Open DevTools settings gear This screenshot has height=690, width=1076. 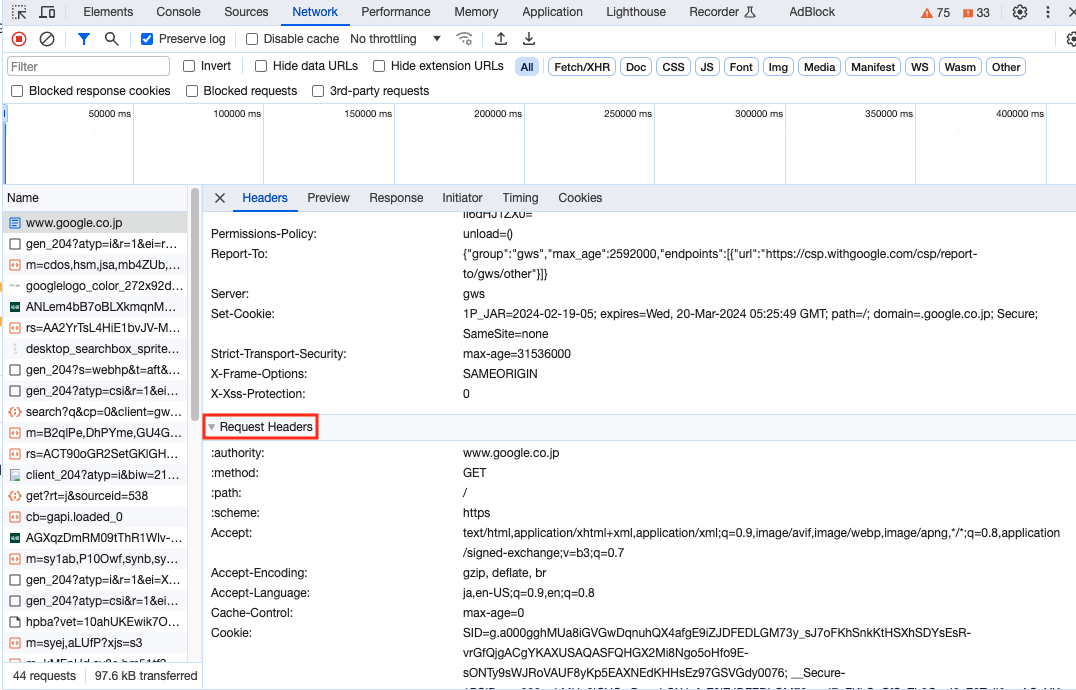click(1019, 11)
